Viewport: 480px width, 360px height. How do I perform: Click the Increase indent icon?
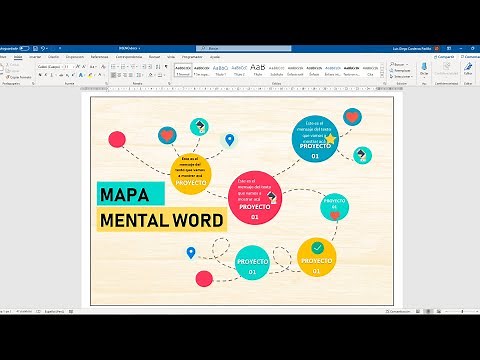click(x=150, y=67)
